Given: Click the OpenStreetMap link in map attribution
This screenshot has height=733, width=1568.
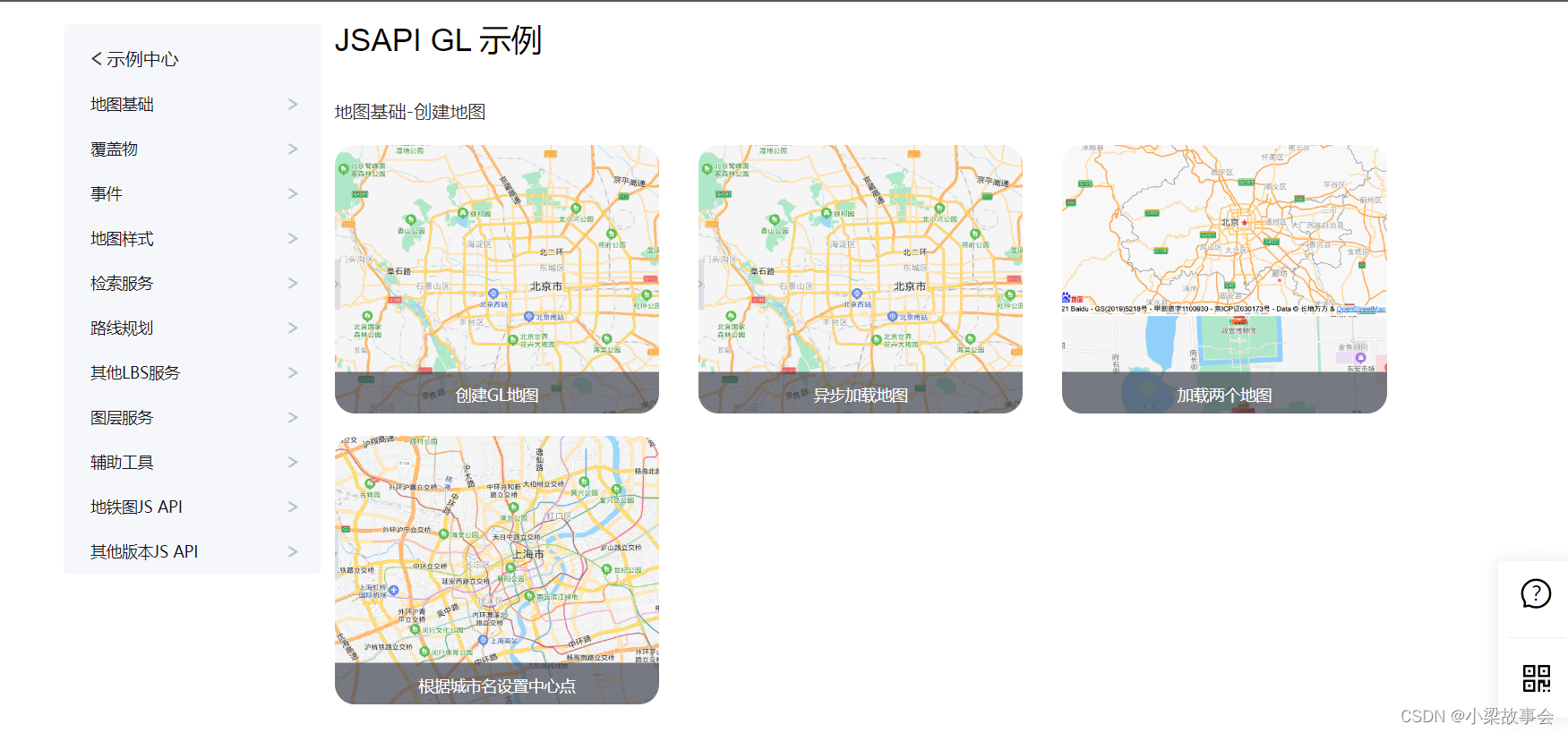Looking at the screenshot, I should [x=1360, y=309].
